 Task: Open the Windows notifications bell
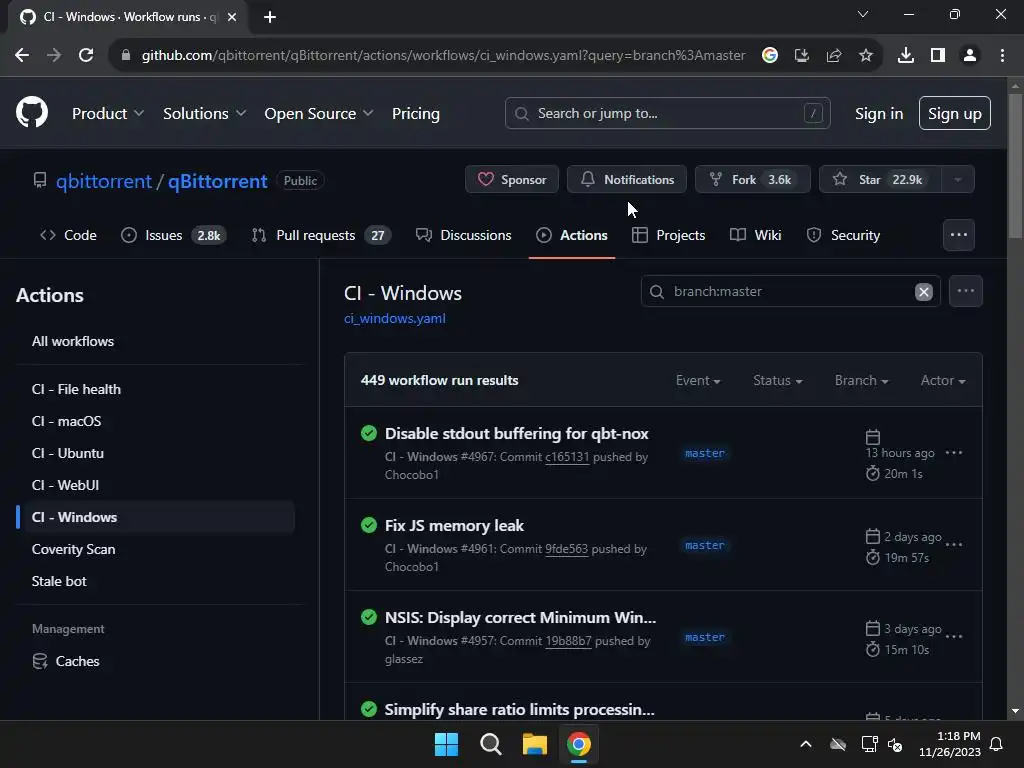click(997, 744)
